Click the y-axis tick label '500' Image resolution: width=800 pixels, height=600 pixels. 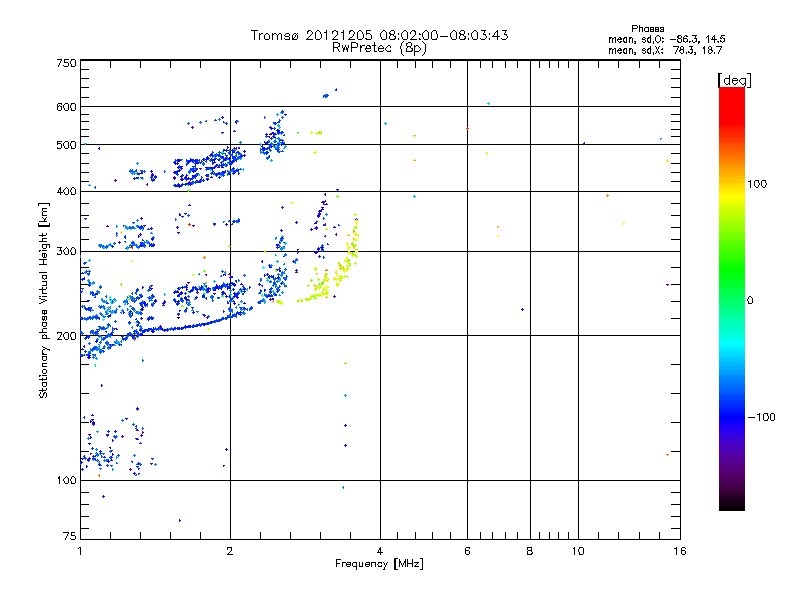click(x=67, y=145)
